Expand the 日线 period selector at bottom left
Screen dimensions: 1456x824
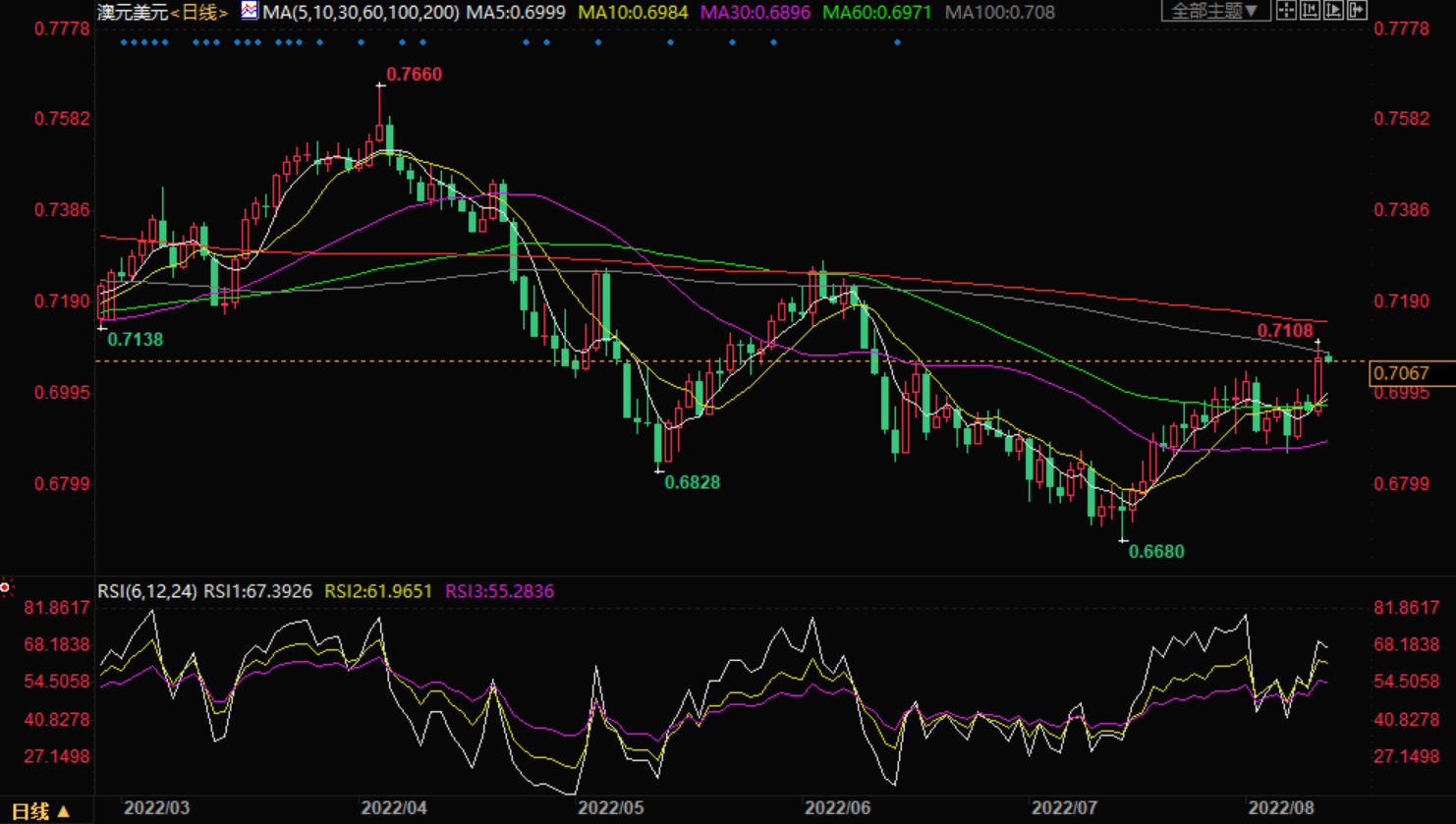[40, 811]
